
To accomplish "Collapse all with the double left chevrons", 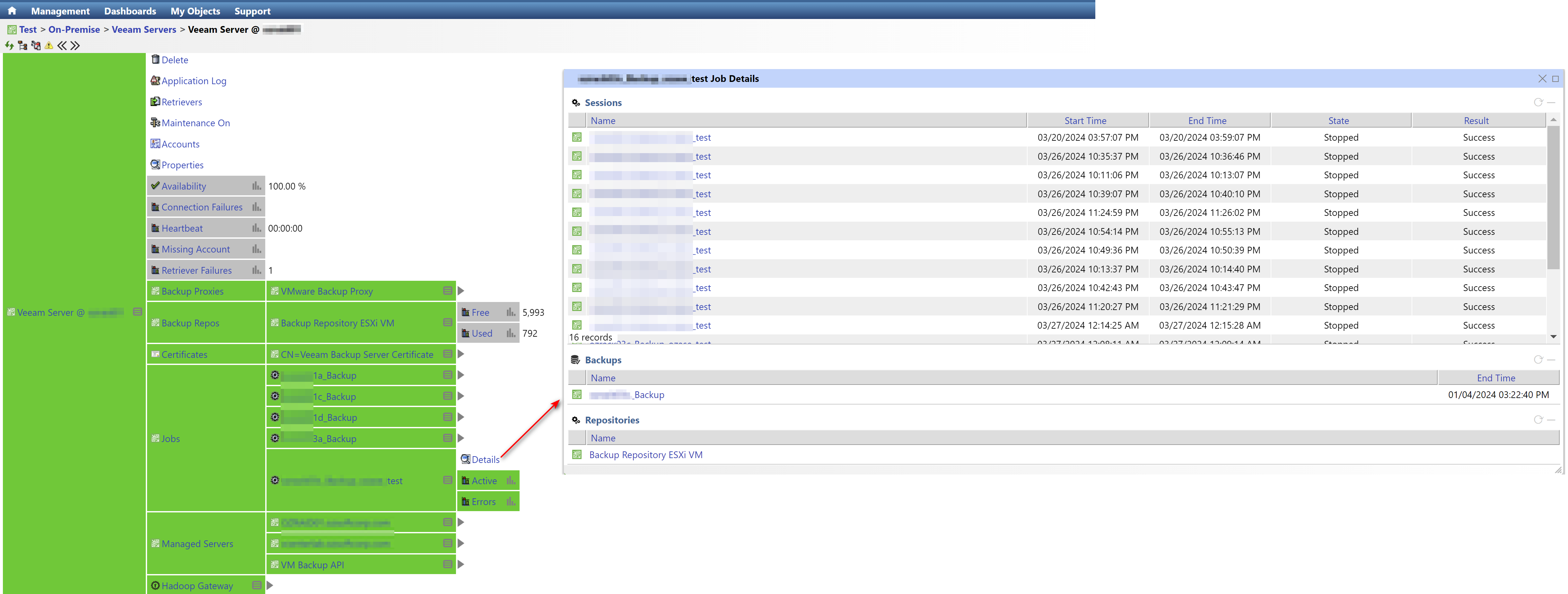I will click(61, 45).
